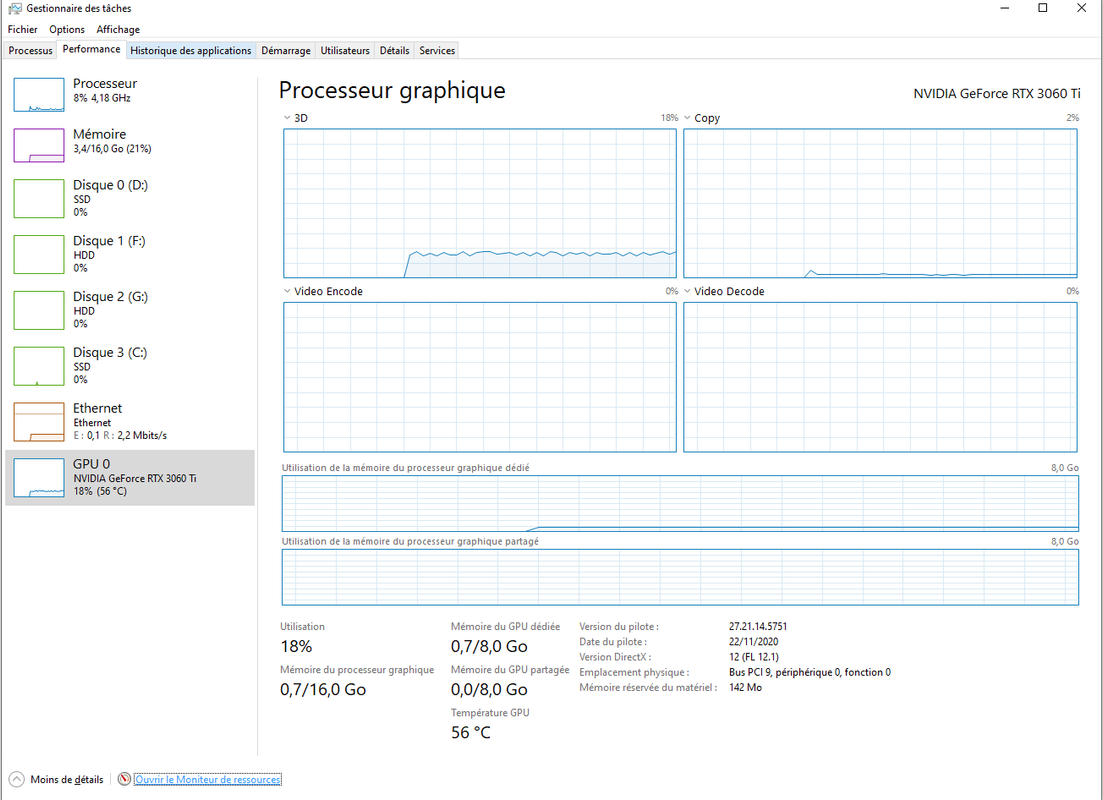1103x800 pixels.
Task: Select the Processeur mini graph thumbnail
Action: (39, 95)
